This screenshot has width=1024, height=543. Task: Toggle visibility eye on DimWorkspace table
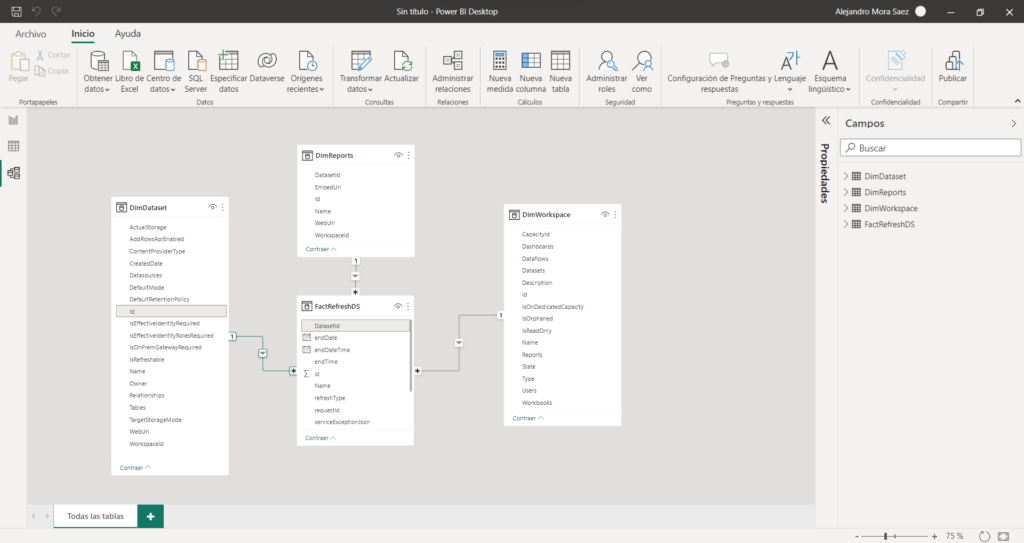point(604,214)
